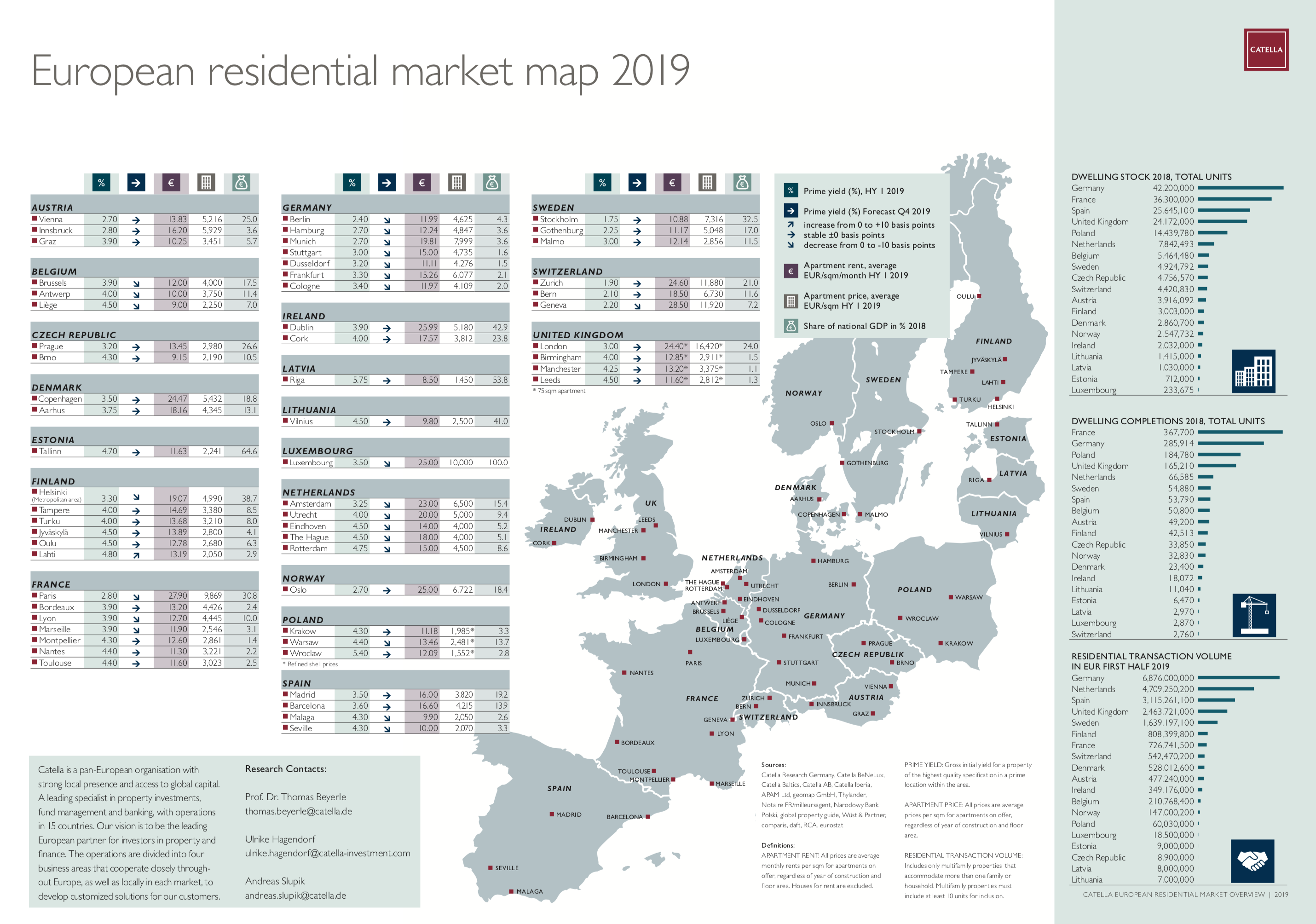Screen dimensions: 1316x924
Task: Click the dwelling stock buildings icon
Action: [x=1253, y=371]
